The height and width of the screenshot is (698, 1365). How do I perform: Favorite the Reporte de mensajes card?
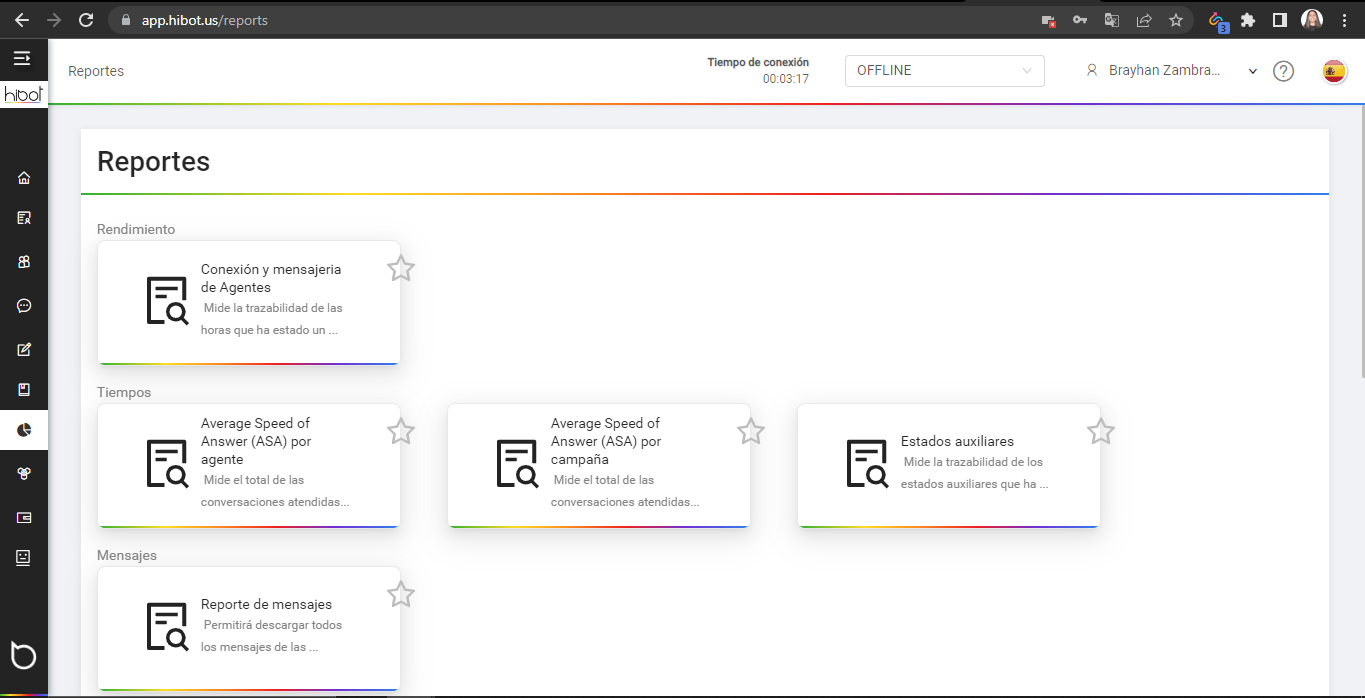[x=400, y=594]
